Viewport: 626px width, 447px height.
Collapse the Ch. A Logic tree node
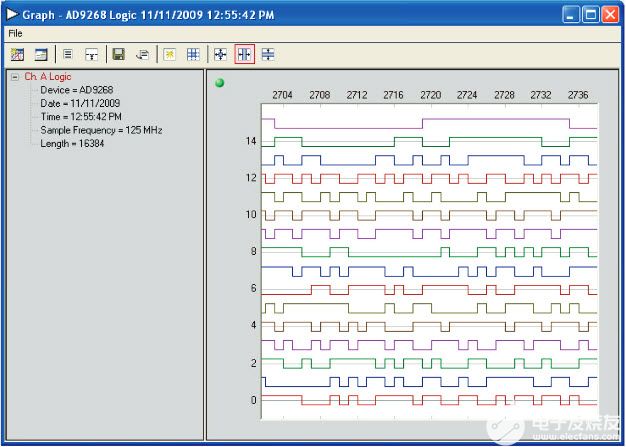click(x=15, y=77)
